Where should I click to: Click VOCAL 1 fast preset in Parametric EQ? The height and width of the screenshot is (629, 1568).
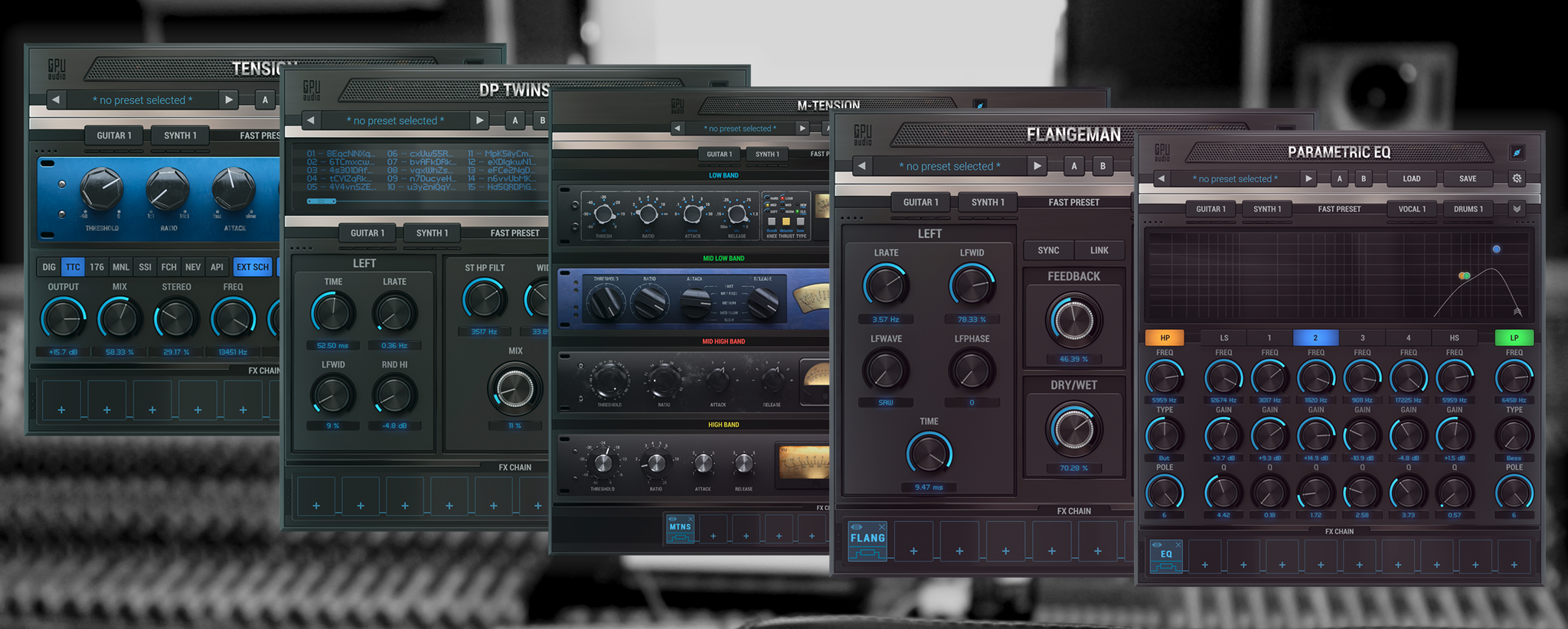[x=1412, y=209]
